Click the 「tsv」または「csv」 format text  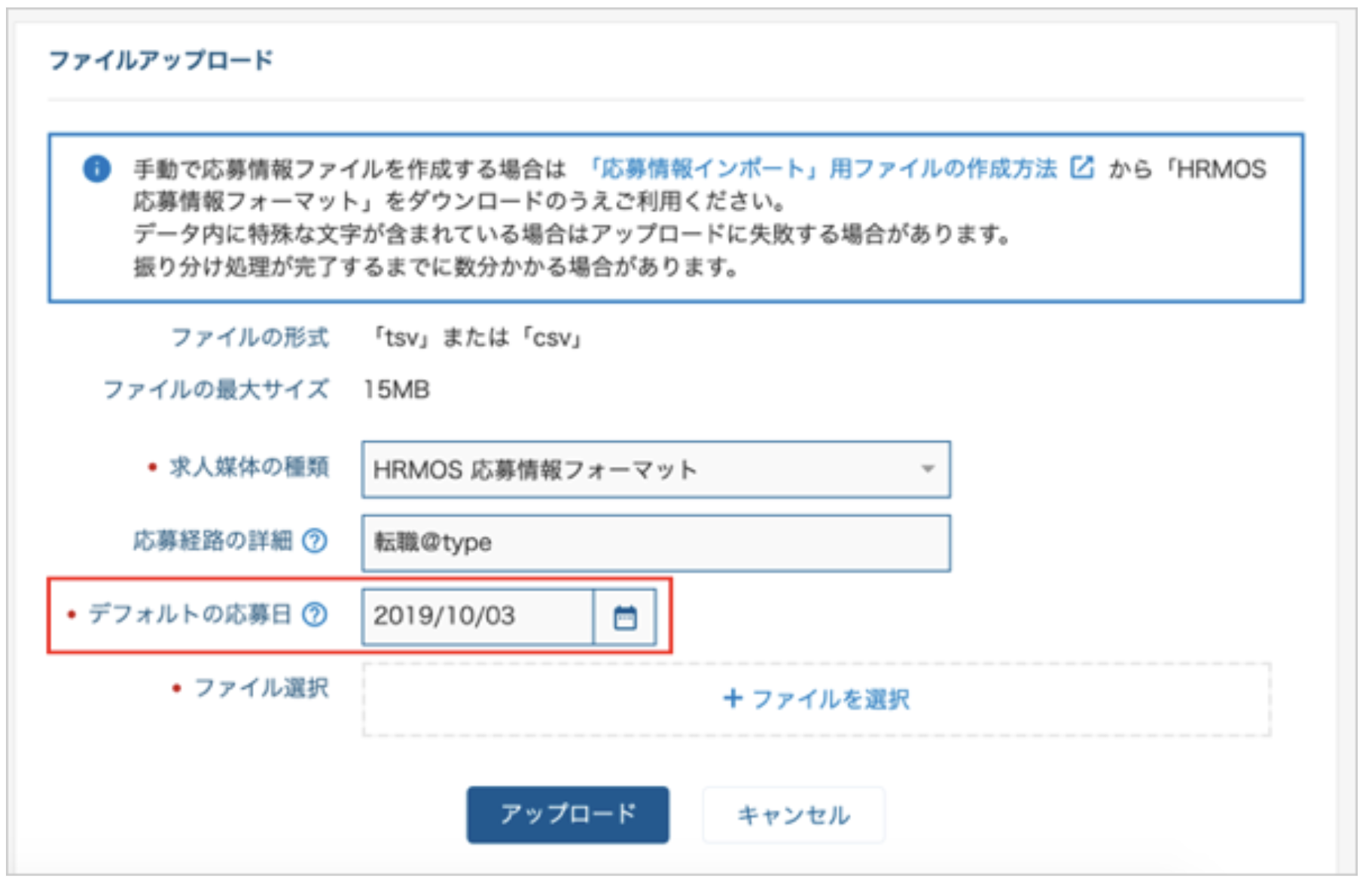[x=477, y=337]
